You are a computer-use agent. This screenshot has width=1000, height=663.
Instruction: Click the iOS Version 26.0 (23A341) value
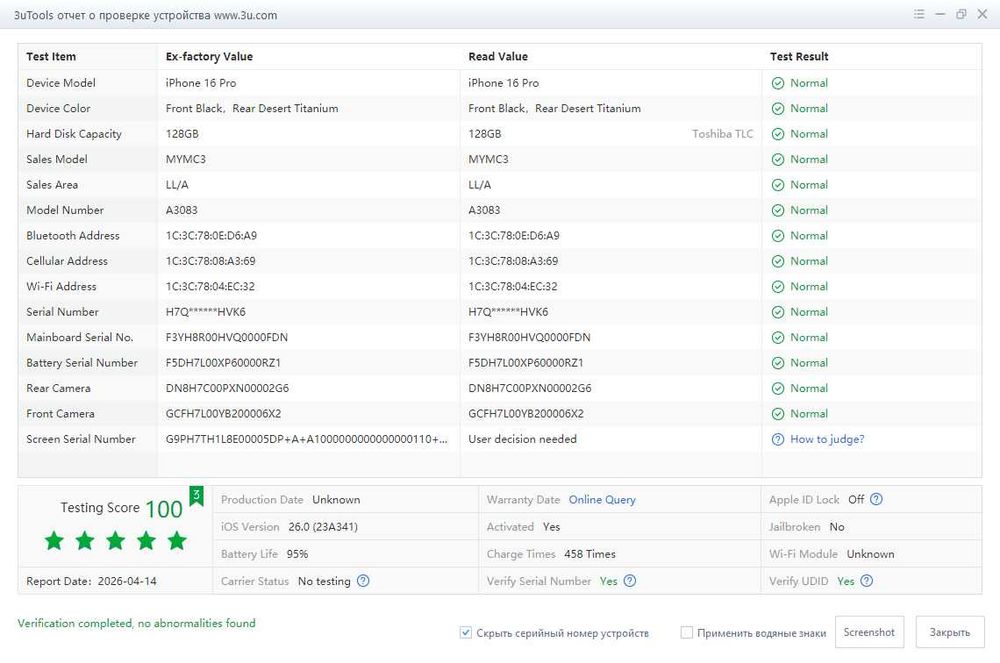coord(323,527)
